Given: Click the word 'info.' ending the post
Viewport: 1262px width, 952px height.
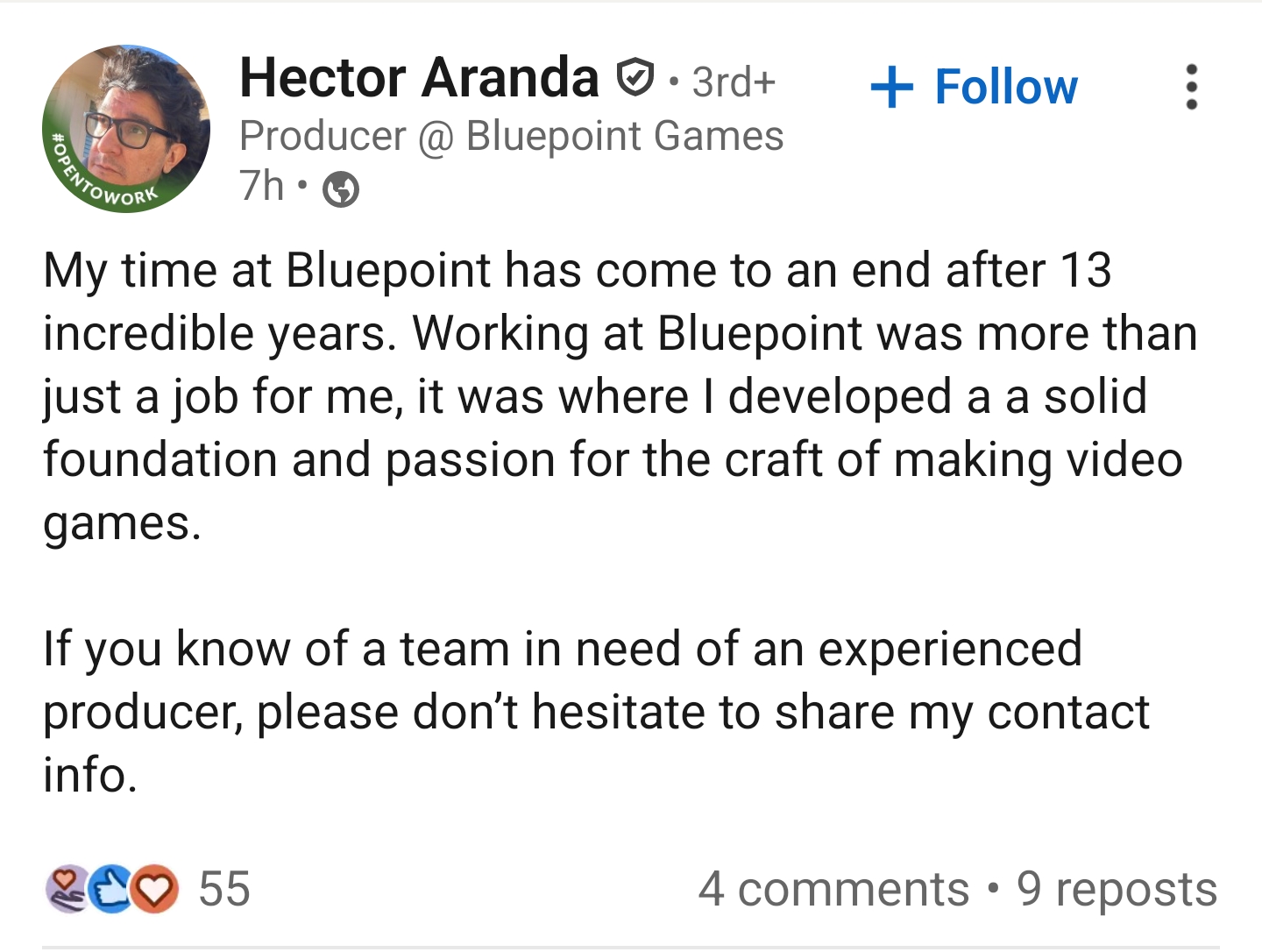Looking at the screenshot, I should coord(90,775).
